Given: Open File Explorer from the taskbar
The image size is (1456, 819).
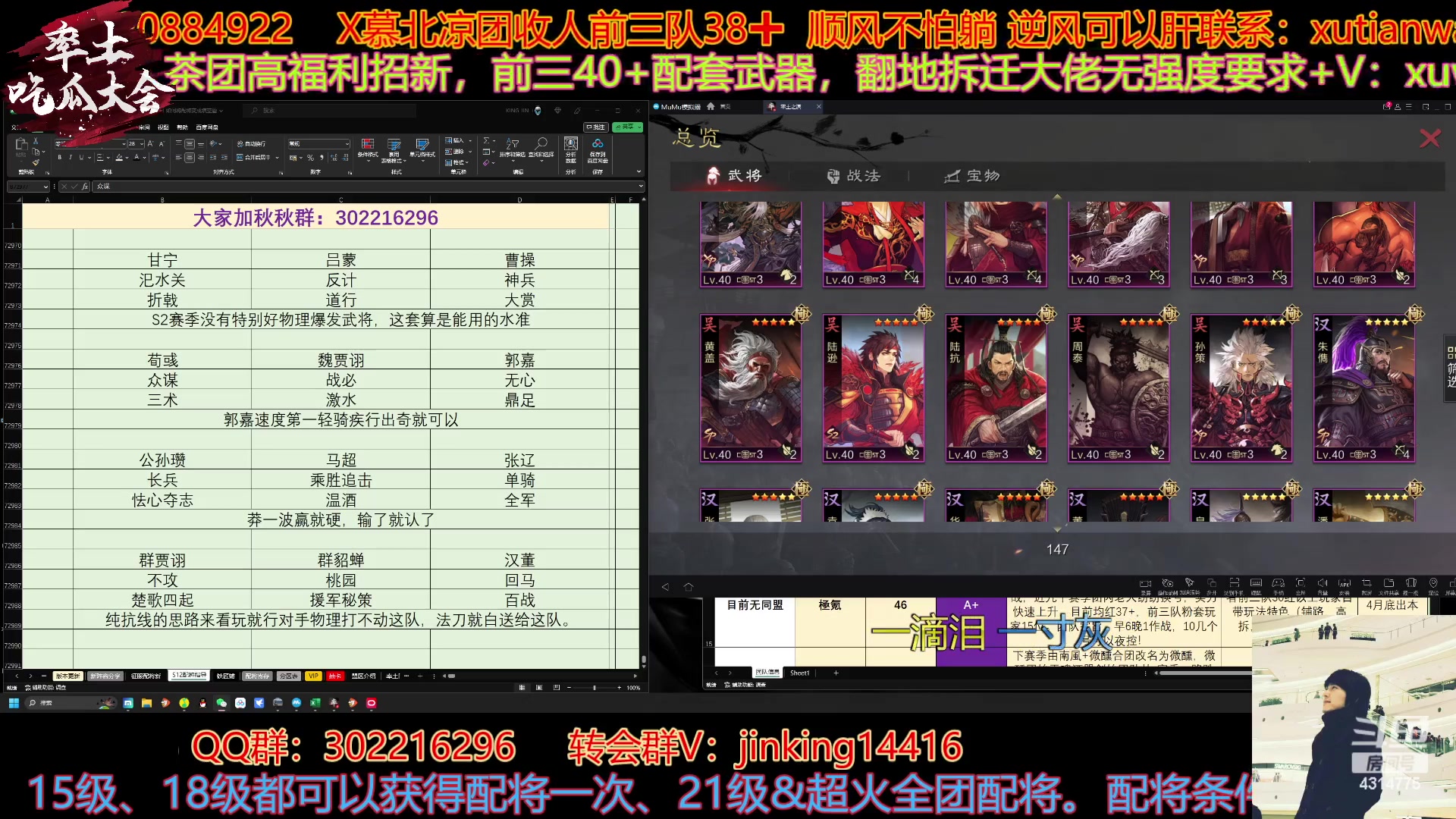Looking at the screenshot, I should 146,703.
